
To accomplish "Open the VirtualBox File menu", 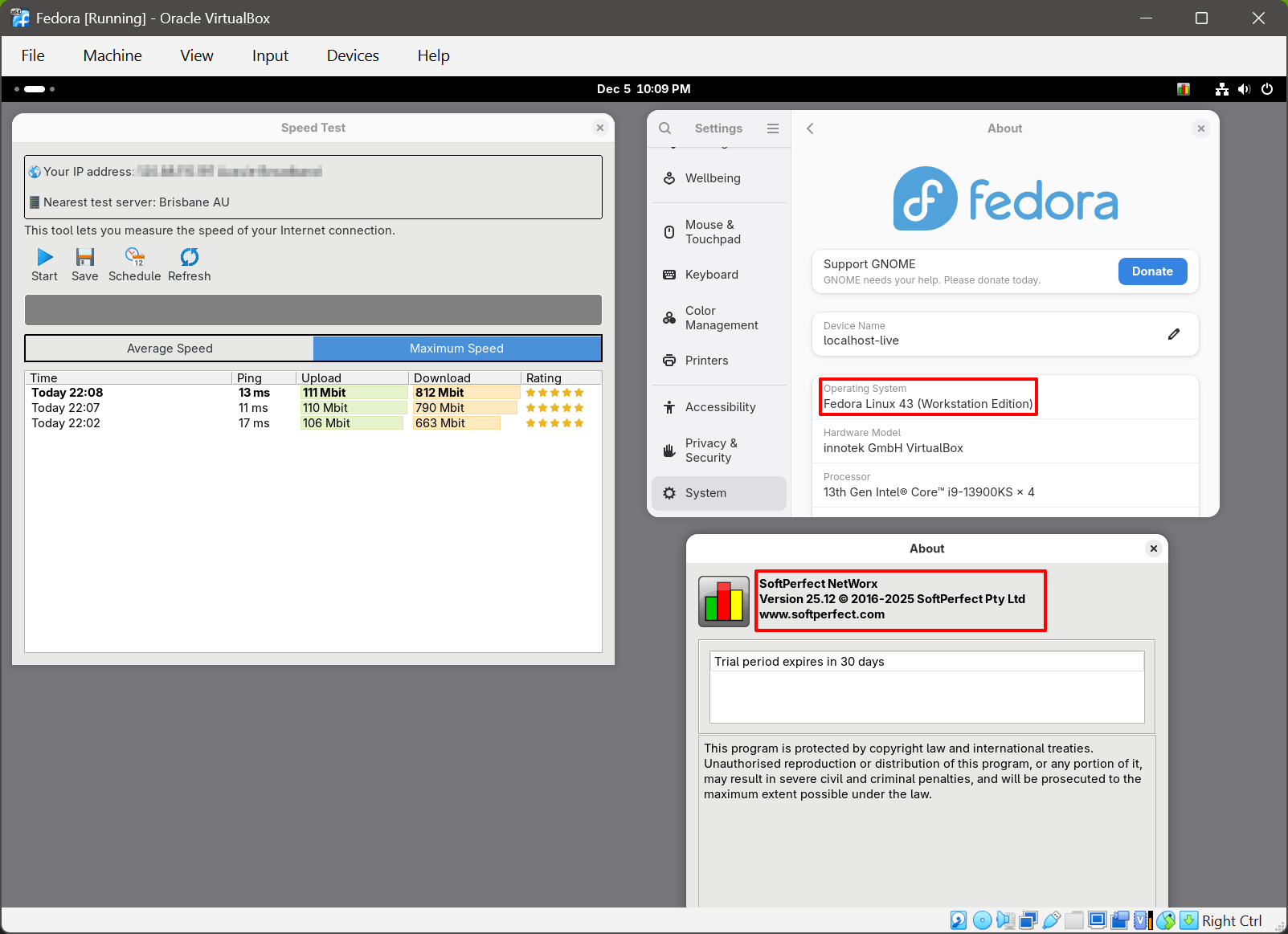I will click(x=33, y=55).
